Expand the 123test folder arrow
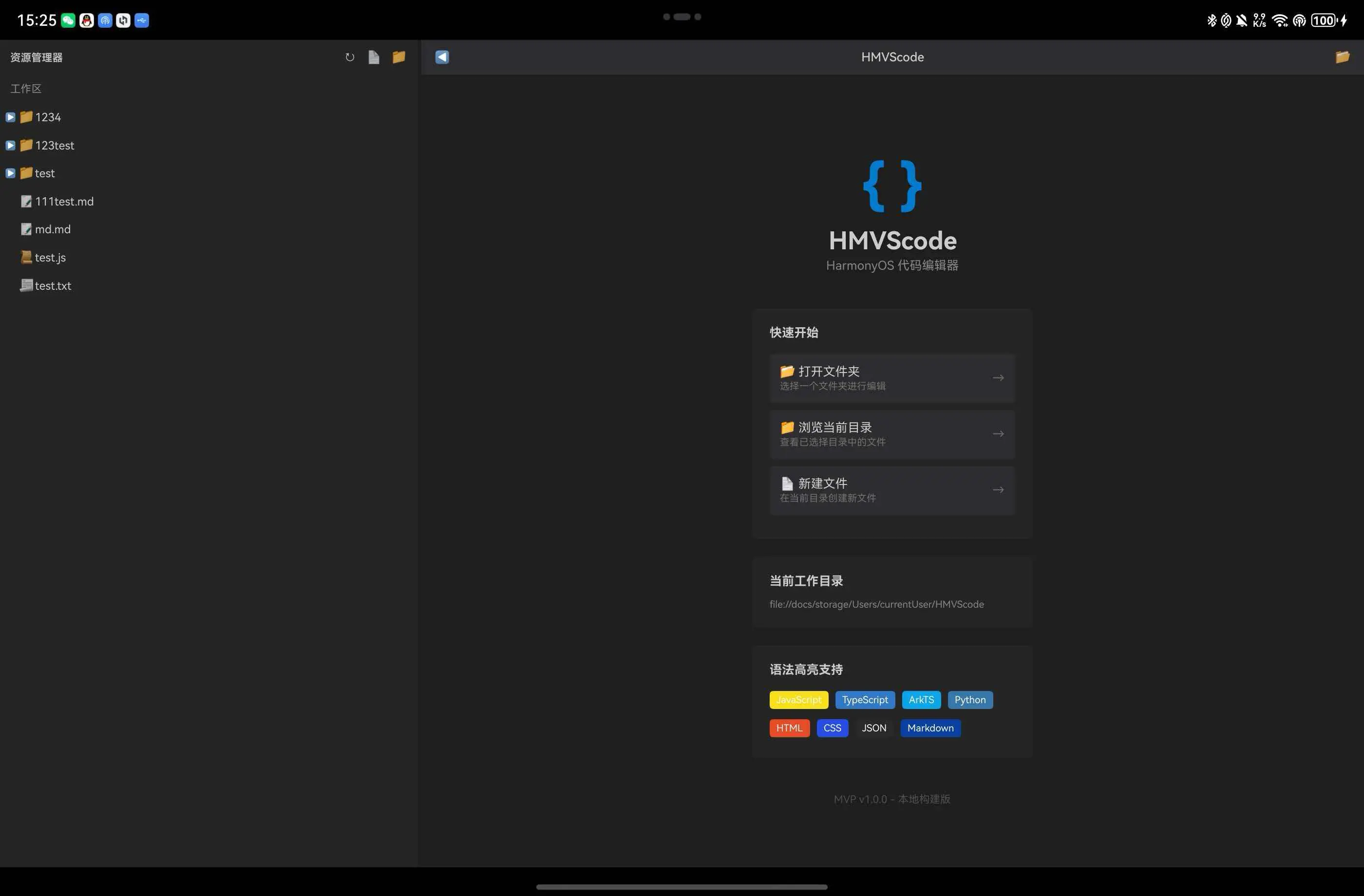 10,146
